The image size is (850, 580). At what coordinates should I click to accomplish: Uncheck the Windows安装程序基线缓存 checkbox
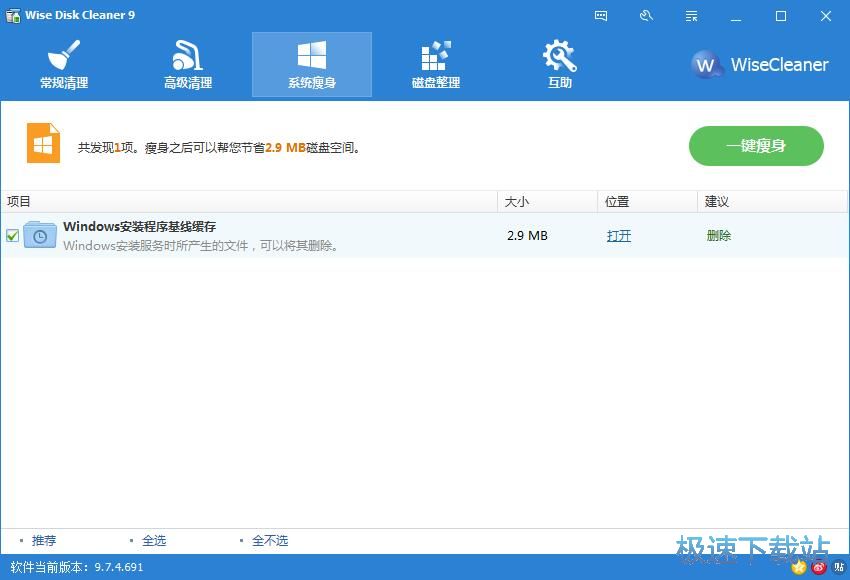pyautogui.click(x=12, y=236)
